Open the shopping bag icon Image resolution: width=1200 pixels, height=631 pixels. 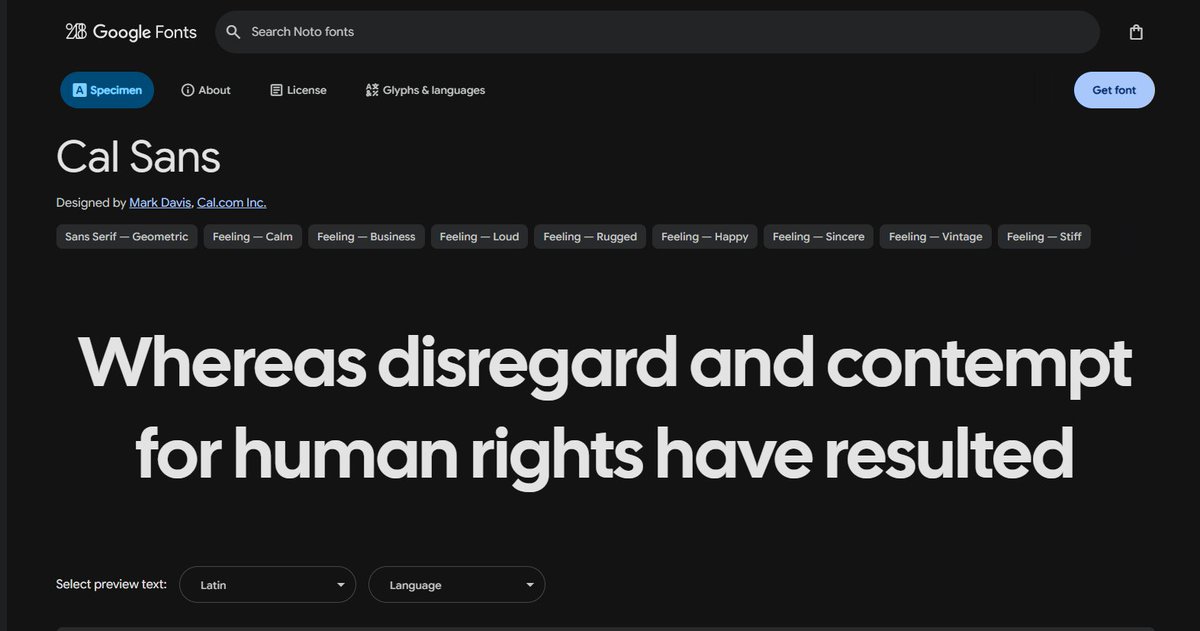(x=1136, y=32)
